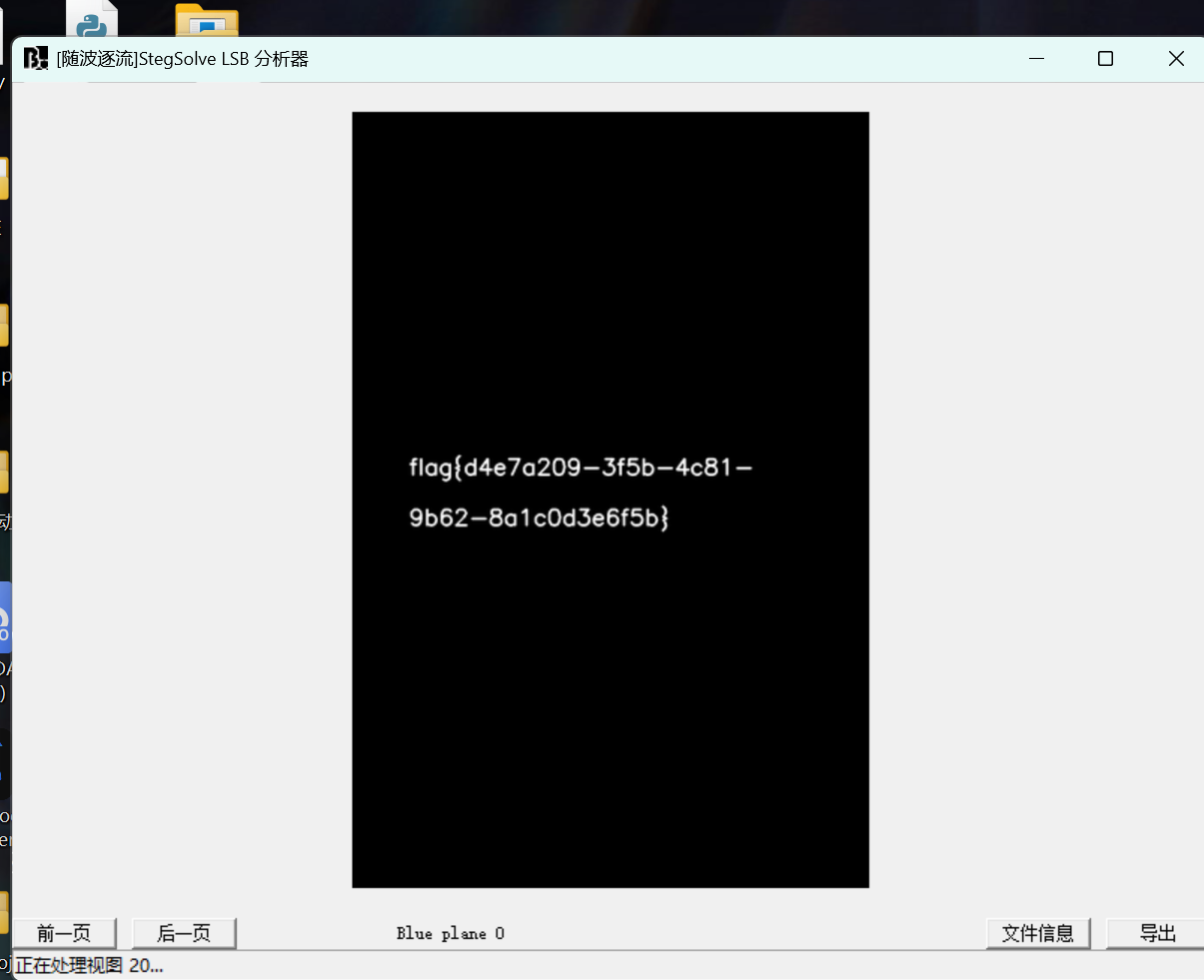This screenshot has width=1204, height=980.
Task: Maximize the StegSolve LSB analyzer window
Action: tap(1105, 58)
